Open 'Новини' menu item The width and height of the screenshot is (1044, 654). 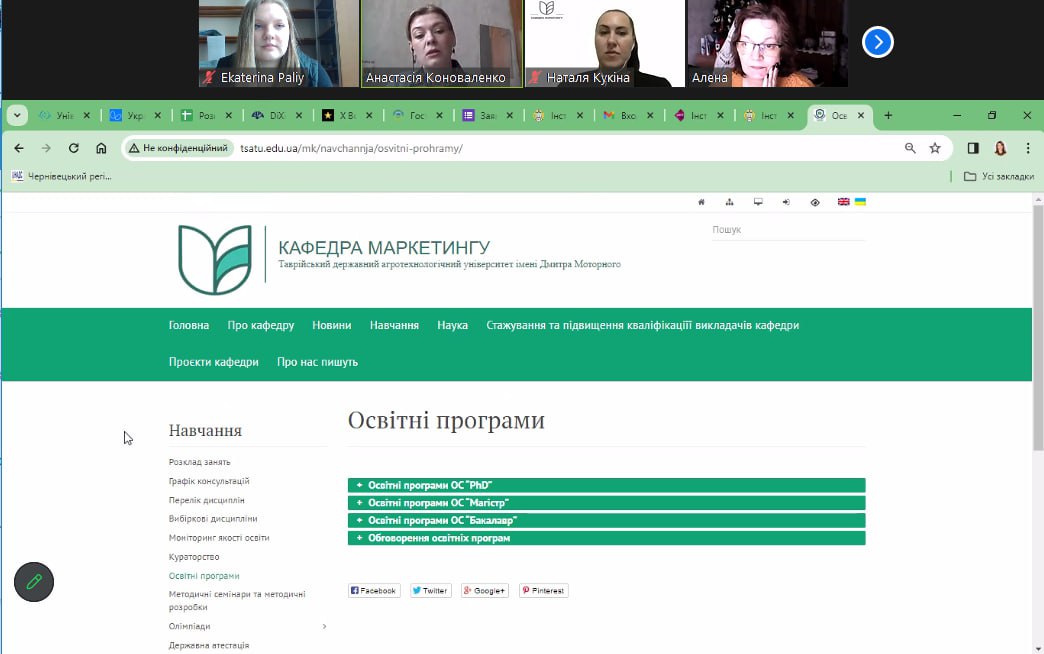point(332,325)
